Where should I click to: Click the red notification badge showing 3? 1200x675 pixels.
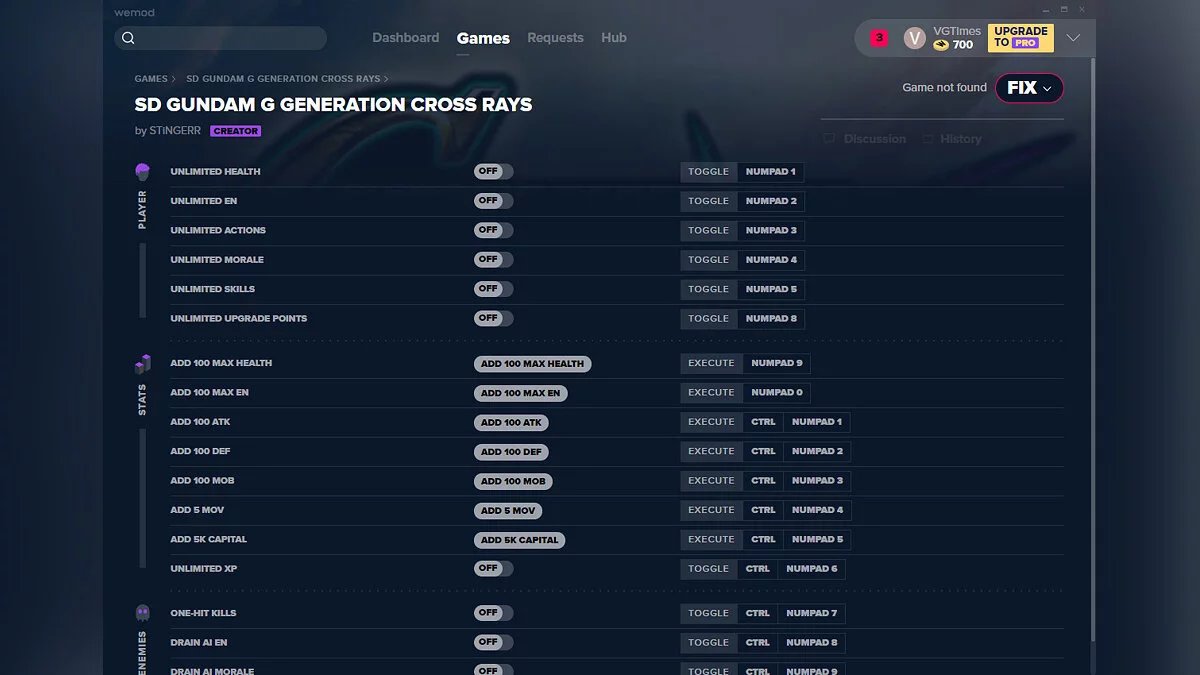[x=877, y=36]
